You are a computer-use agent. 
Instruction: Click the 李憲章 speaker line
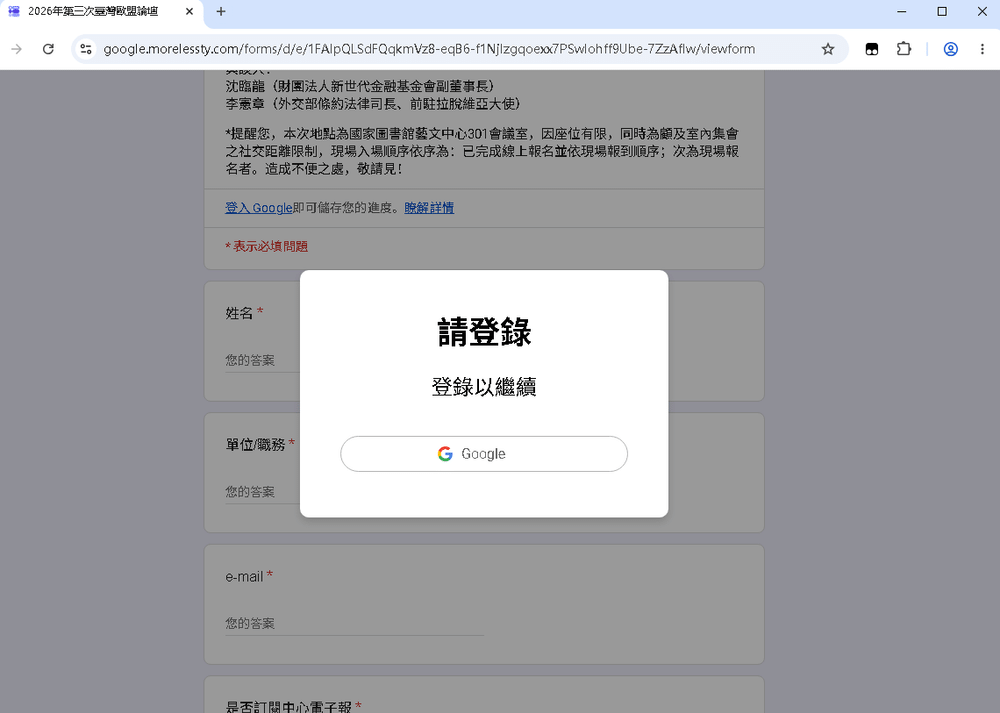tap(373, 103)
